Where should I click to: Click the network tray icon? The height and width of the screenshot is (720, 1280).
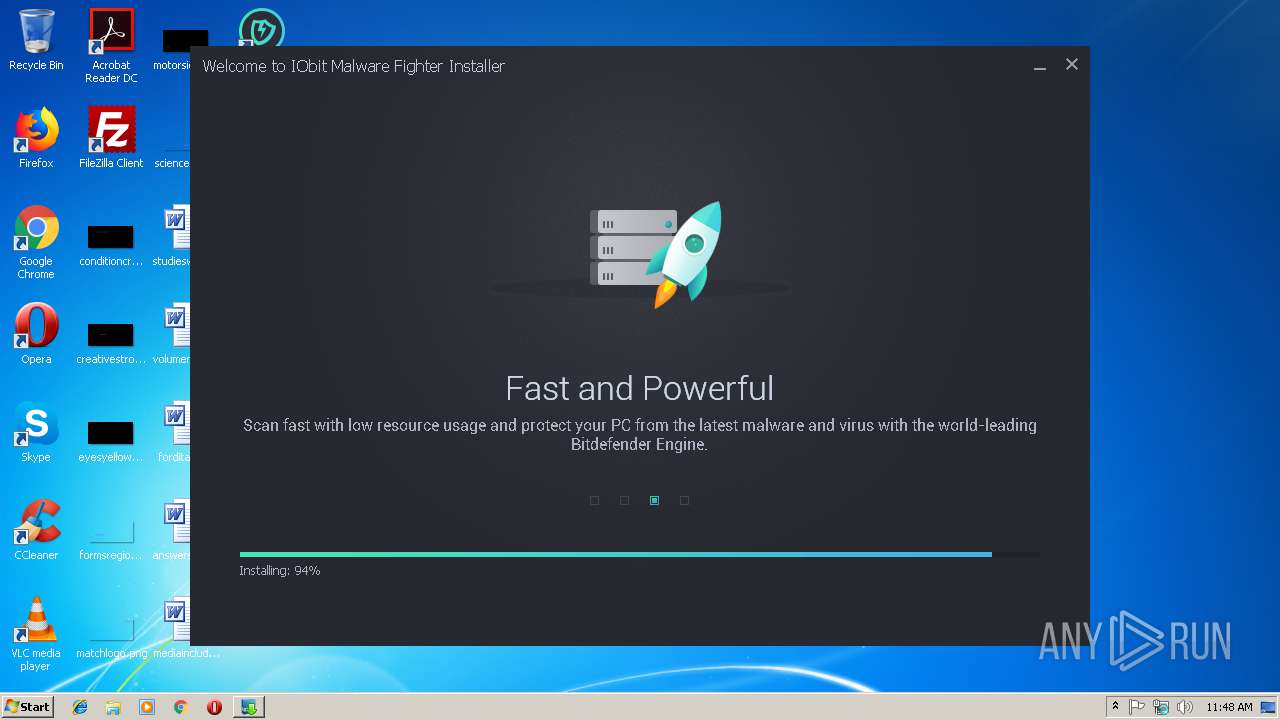pyautogui.click(x=1161, y=707)
